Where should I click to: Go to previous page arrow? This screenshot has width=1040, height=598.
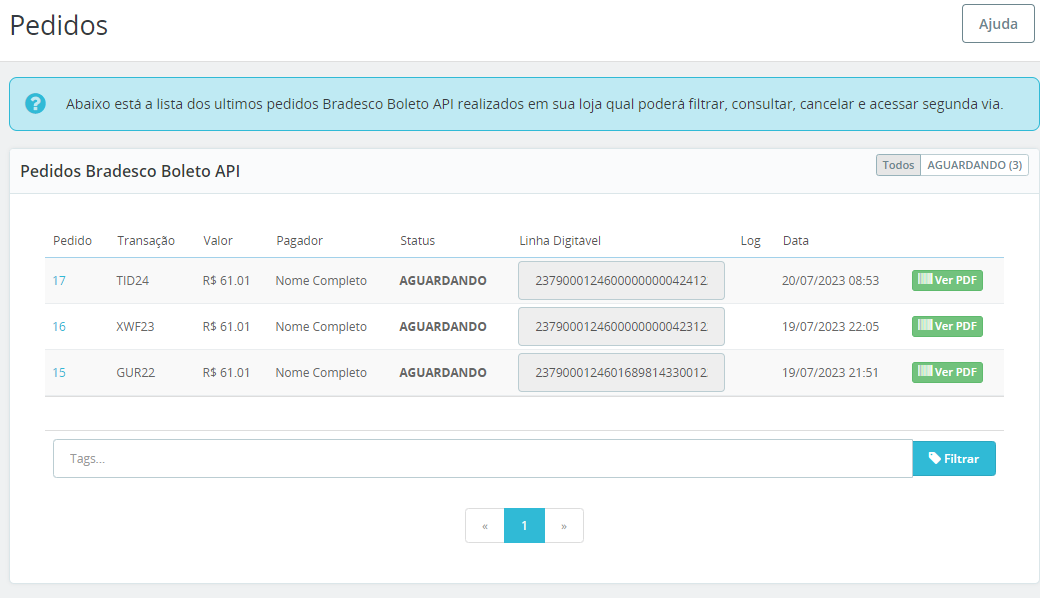click(485, 526)
